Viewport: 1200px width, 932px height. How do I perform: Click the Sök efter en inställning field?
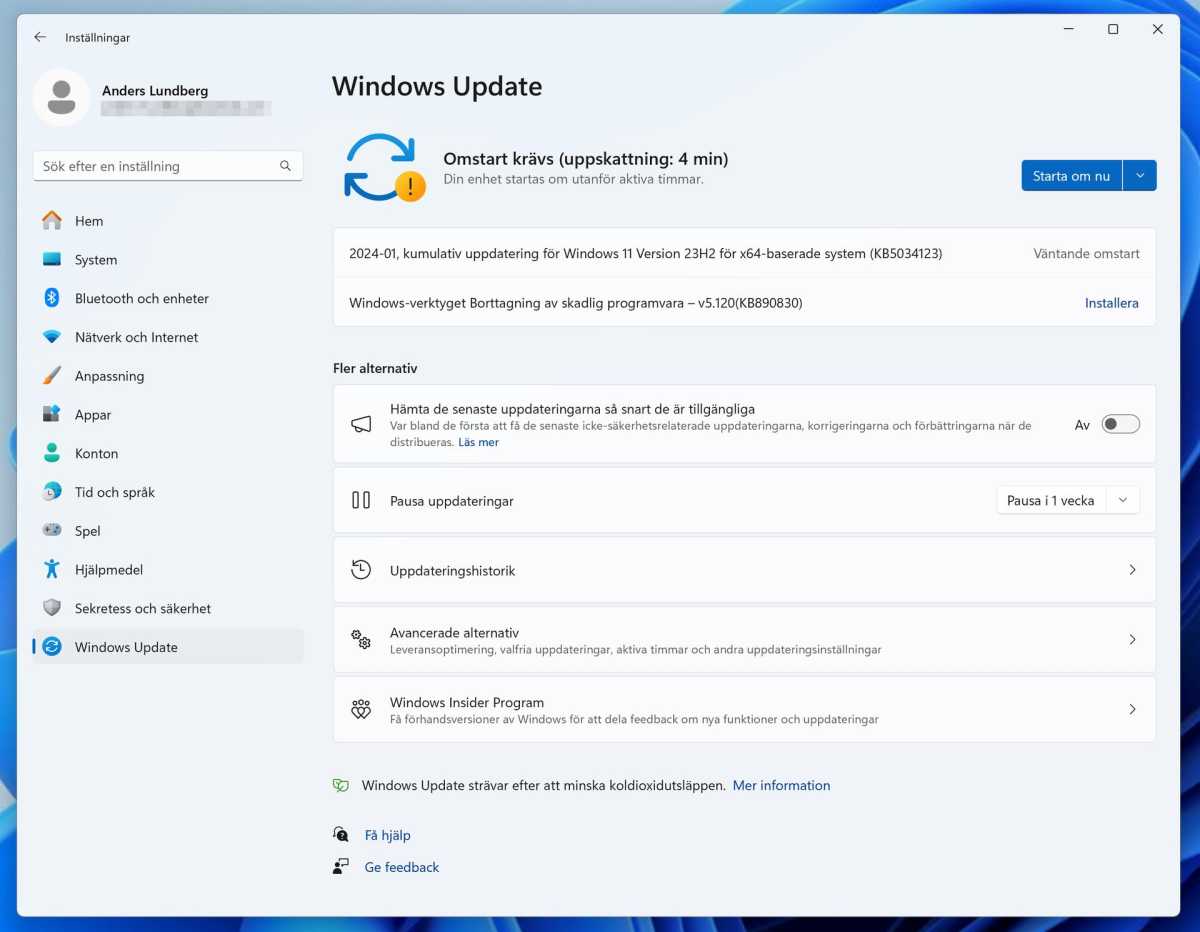[x=168, y=166]
